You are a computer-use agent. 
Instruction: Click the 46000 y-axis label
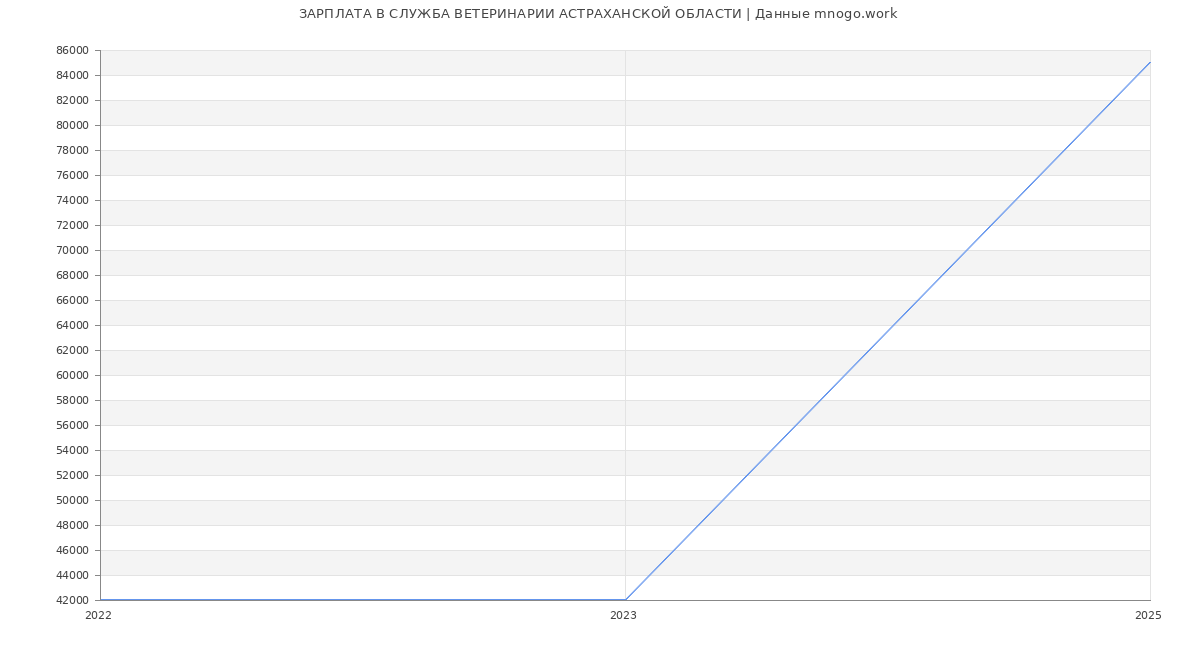point(73,551)
